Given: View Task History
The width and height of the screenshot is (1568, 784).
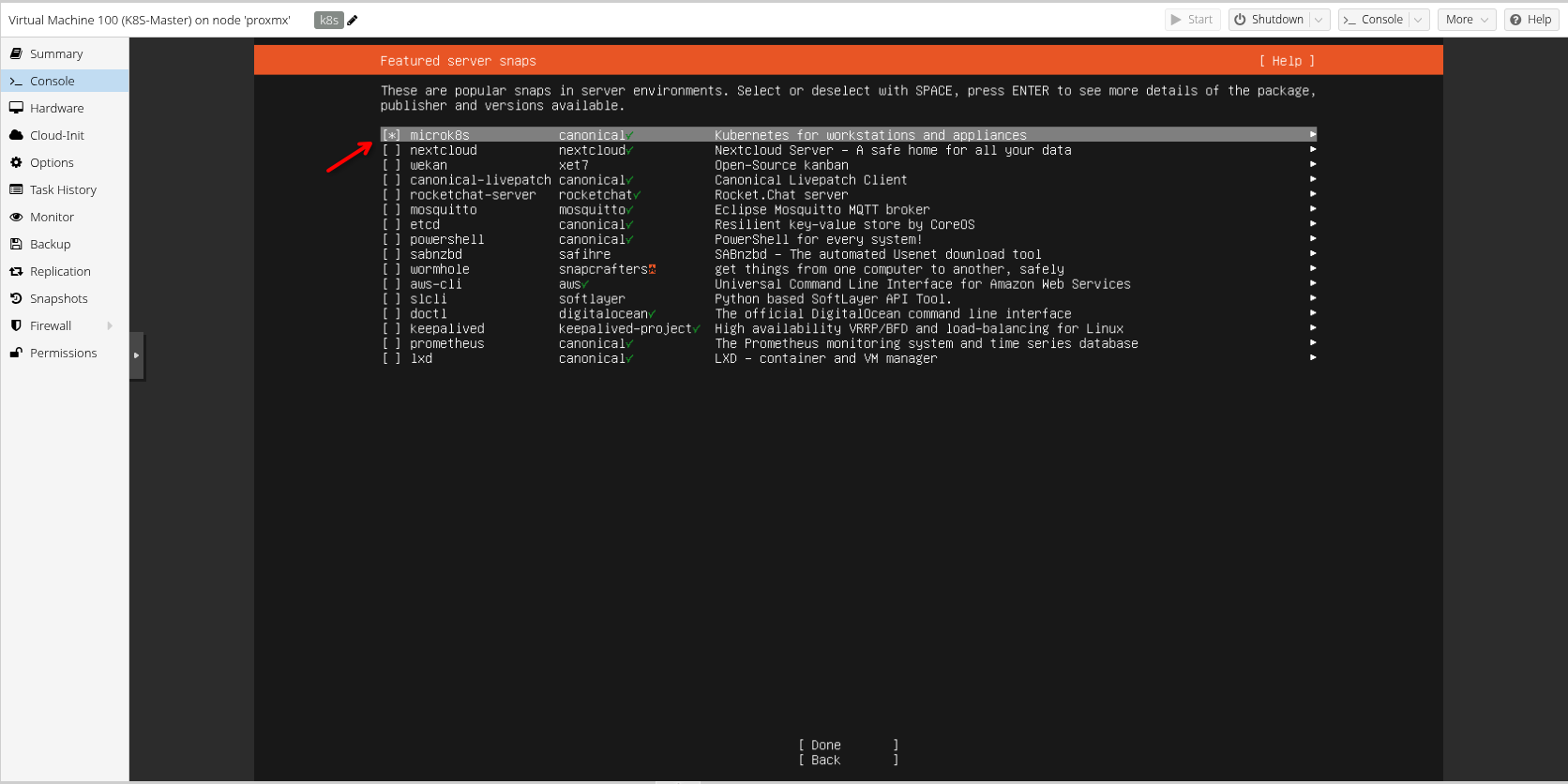Looking at the screenshot, I should pyautogui.click(x=65, y=189).
